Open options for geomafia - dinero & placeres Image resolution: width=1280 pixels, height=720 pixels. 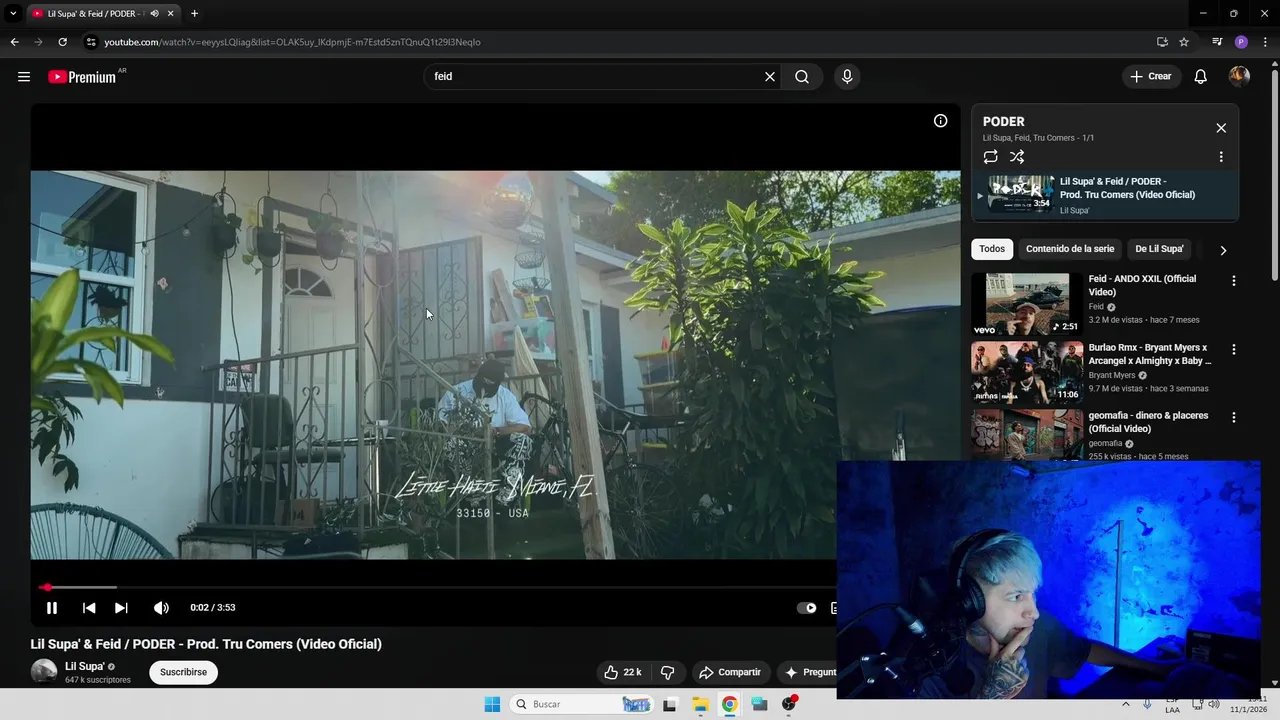pyautogui.click(x=1233, y=417)
